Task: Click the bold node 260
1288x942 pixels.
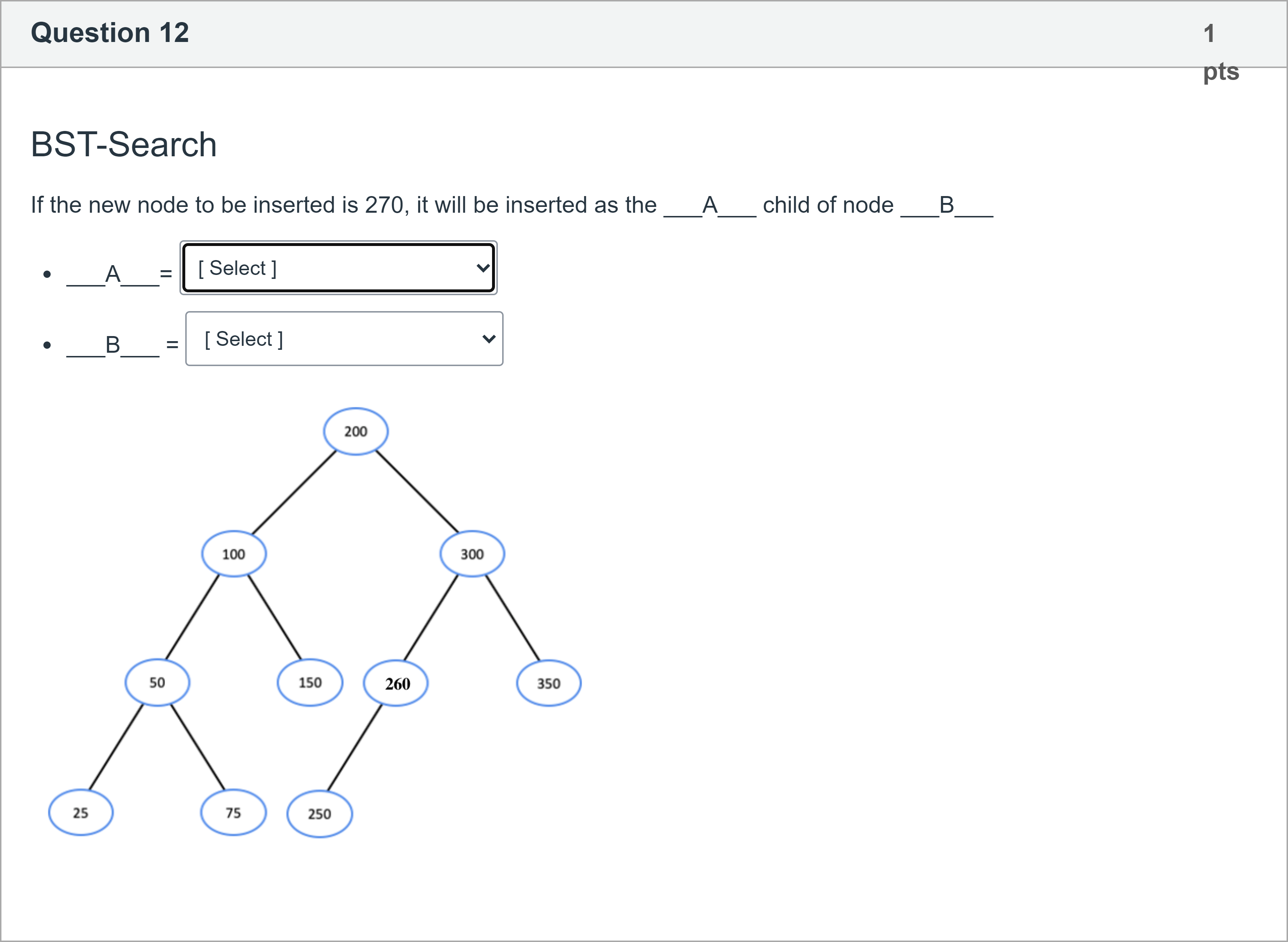Action: pyautogui.click(x=396, y=683)
